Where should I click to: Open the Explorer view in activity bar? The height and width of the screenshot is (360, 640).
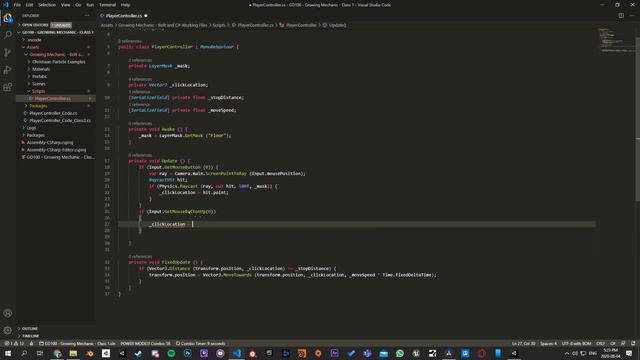[x=7, y=18]
